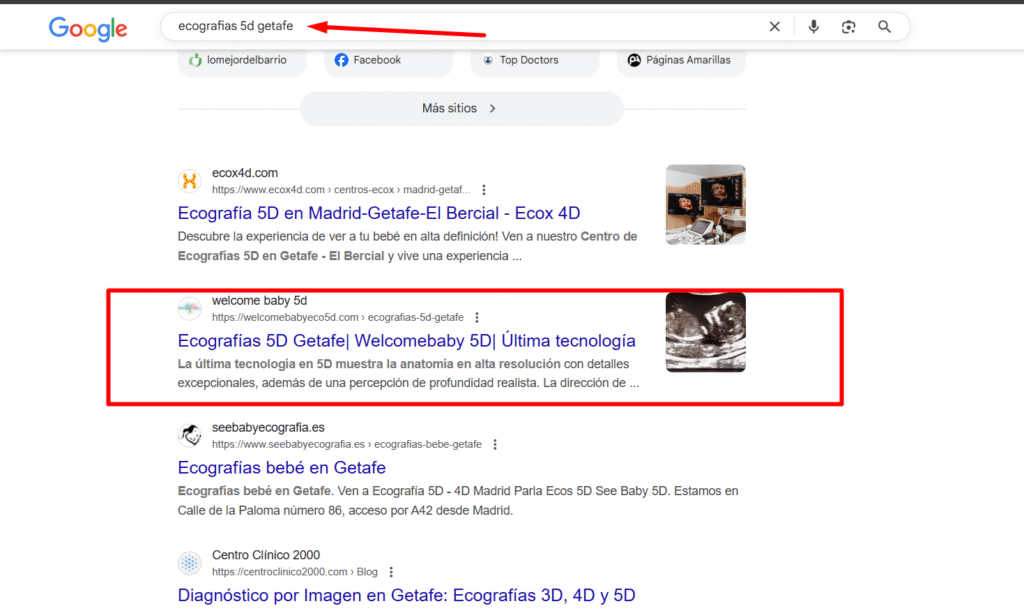Open Ecografía 5D en Madrid-Getafe-El Bercial link

coord(378,213)
